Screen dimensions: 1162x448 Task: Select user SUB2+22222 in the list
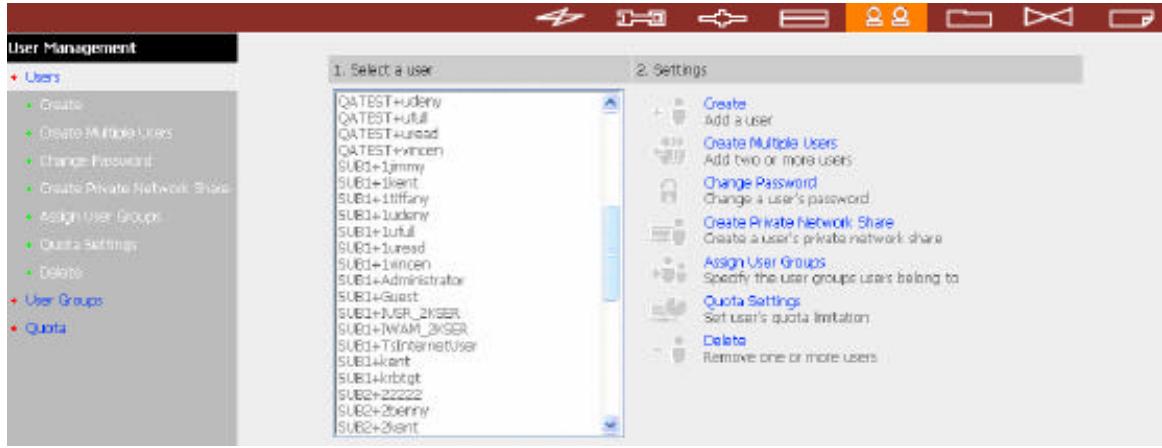point(380,395)
